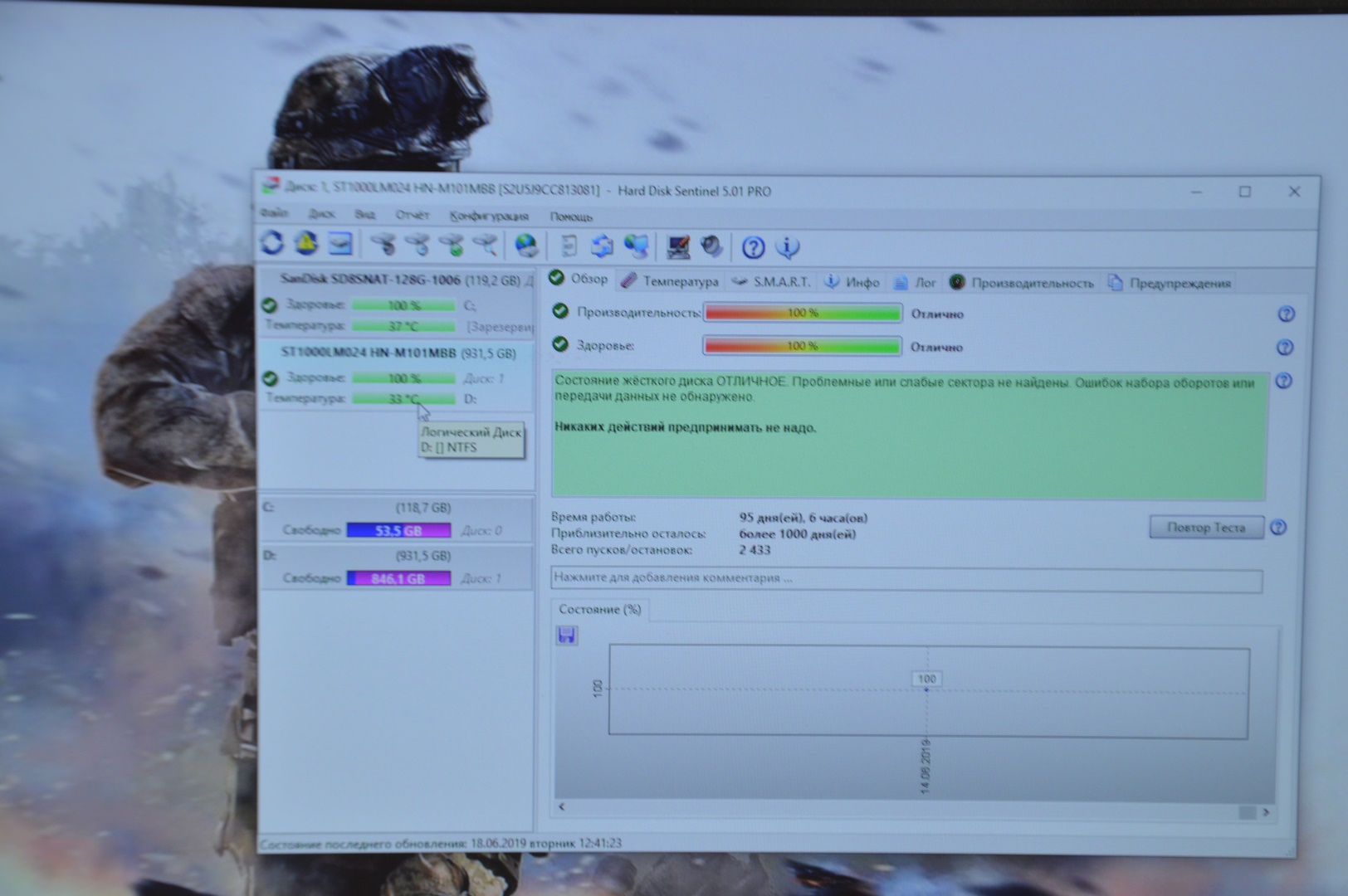Switch to the S.M.A.R.T. tab
The image size is (1348, 896).
click(772, 282)
